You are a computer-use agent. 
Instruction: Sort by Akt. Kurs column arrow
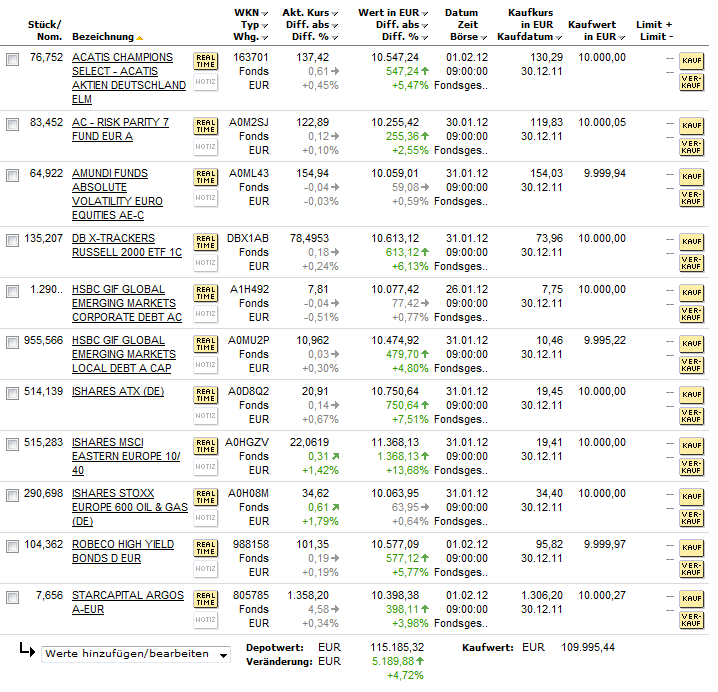(335, 14)
